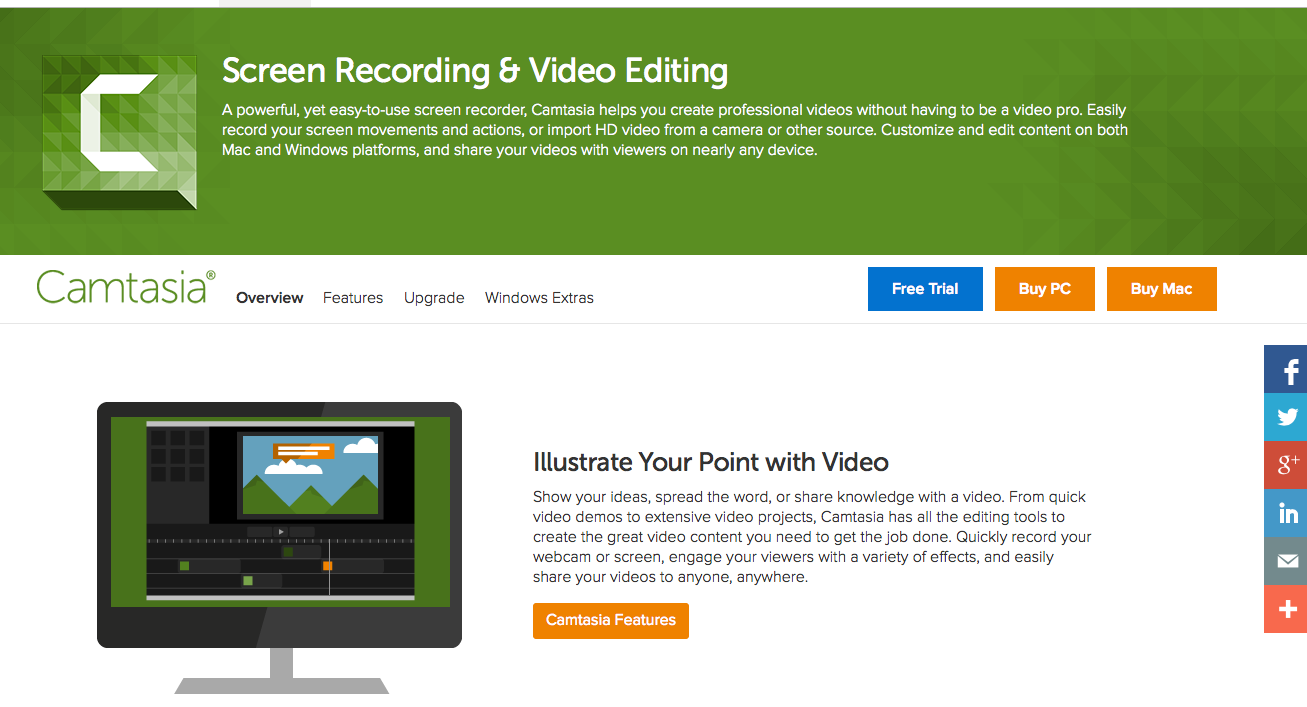Open the Windows Extras tab
The width and height of the screenshot is (1307, 707).
click(x=539, y=298)
